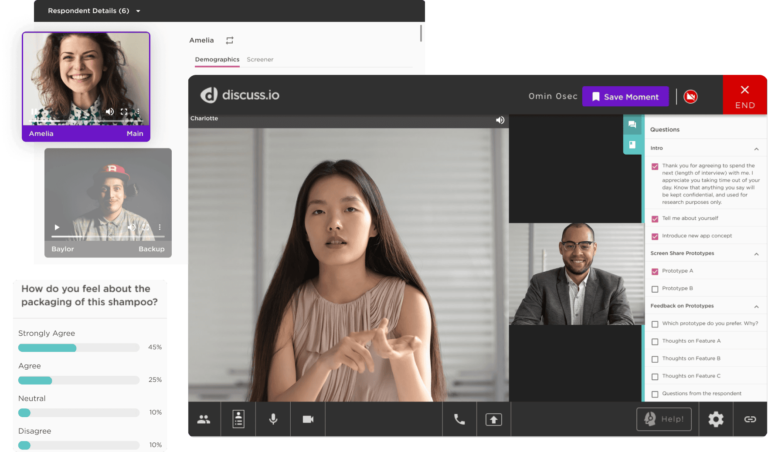Click the Help! button
768x452 pixels.
(664, 419)
